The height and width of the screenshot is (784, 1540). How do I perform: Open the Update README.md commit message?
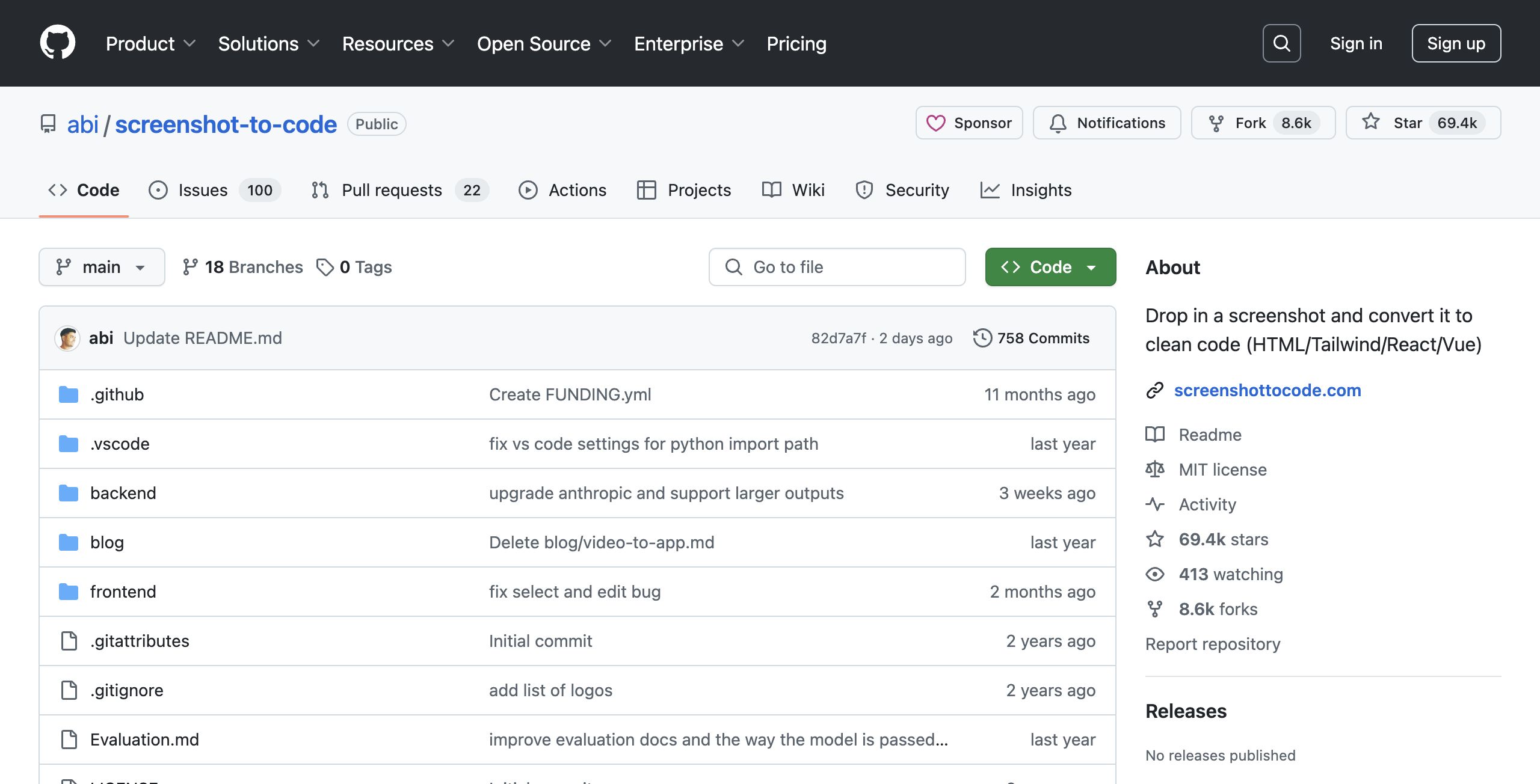[x=203, y=338]
